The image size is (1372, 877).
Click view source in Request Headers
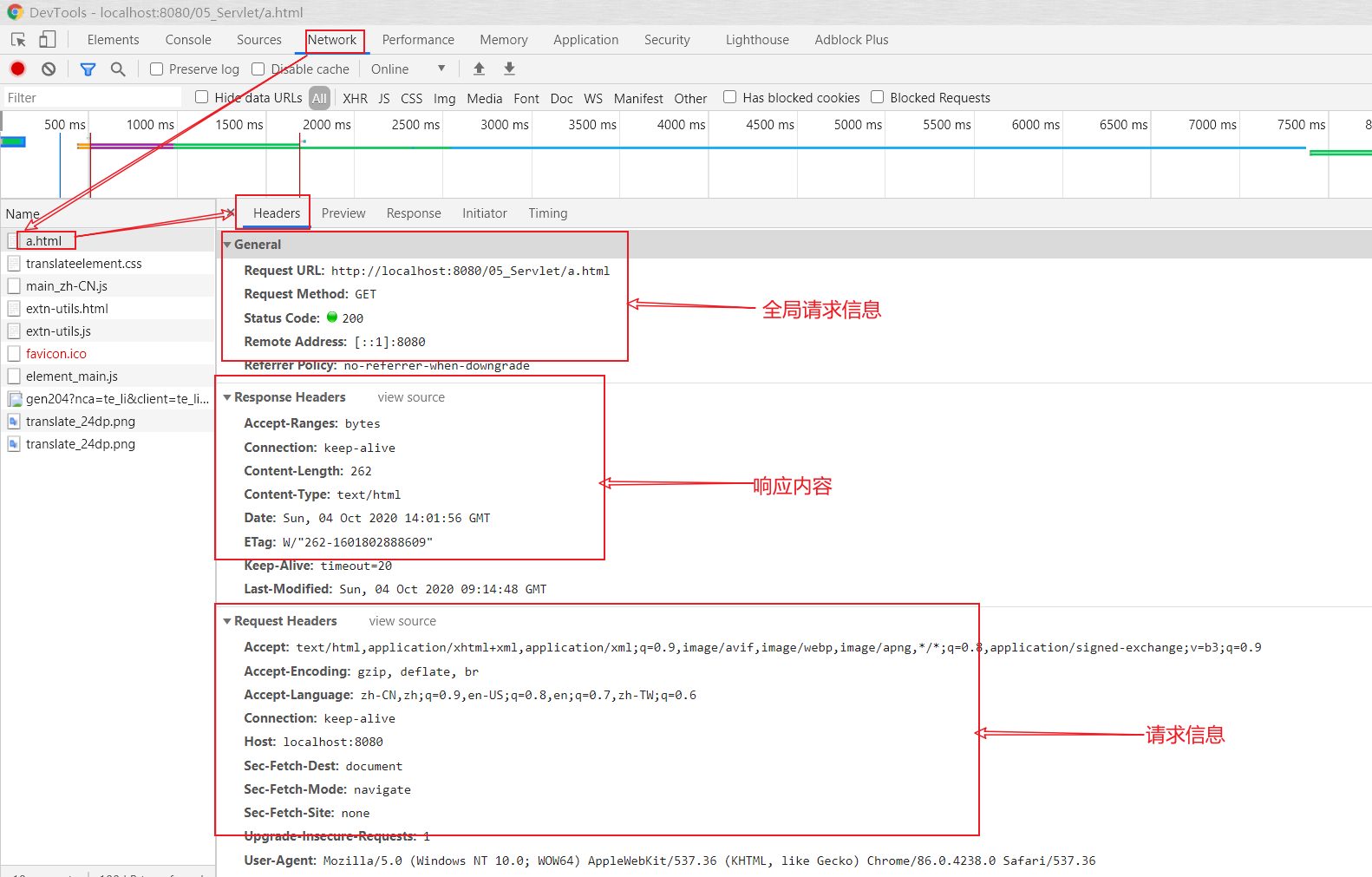pos(402,621)
